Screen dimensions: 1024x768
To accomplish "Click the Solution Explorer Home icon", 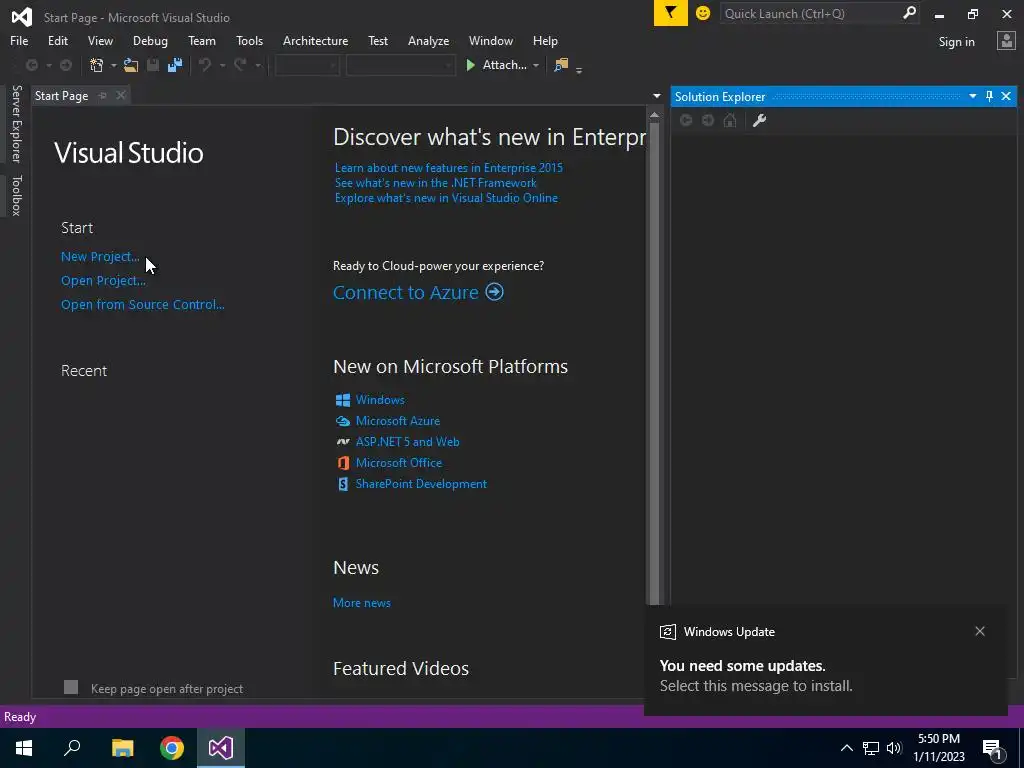I will click(x=730, y=120).
